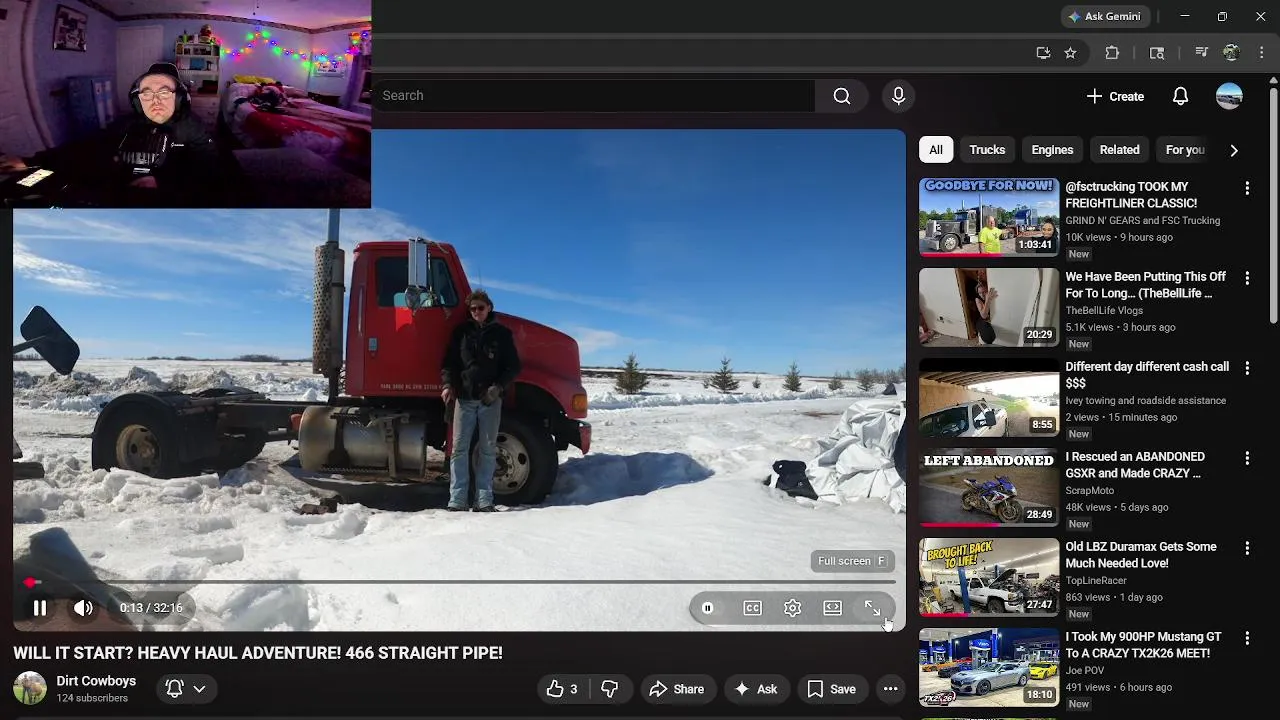Select the For you filter chip

click(1185, 150)
